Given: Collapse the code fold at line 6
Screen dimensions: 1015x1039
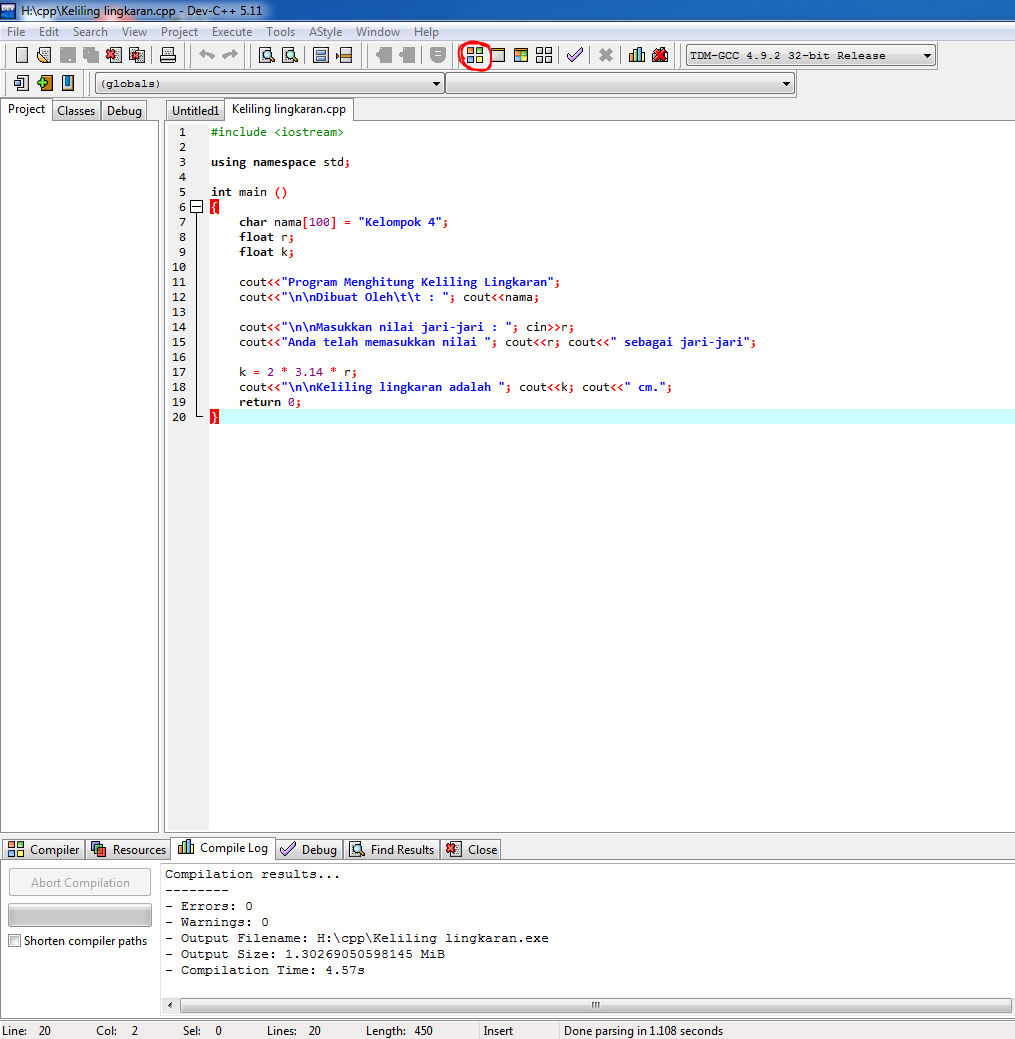Looking at the screenshot, I should coord(197,207).
